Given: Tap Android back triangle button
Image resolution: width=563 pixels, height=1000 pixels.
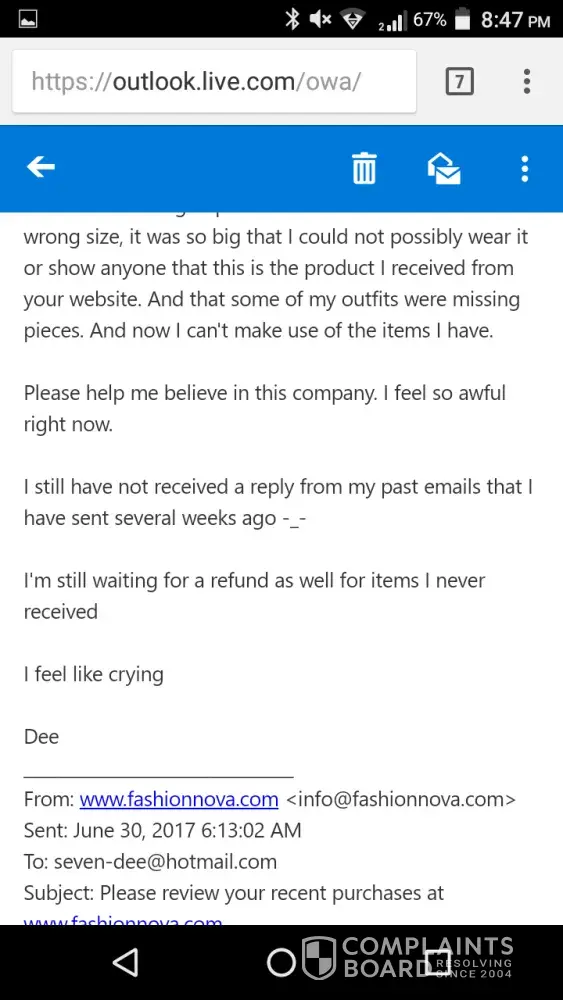Looking at the screenshot, I should tap(126, 962).
